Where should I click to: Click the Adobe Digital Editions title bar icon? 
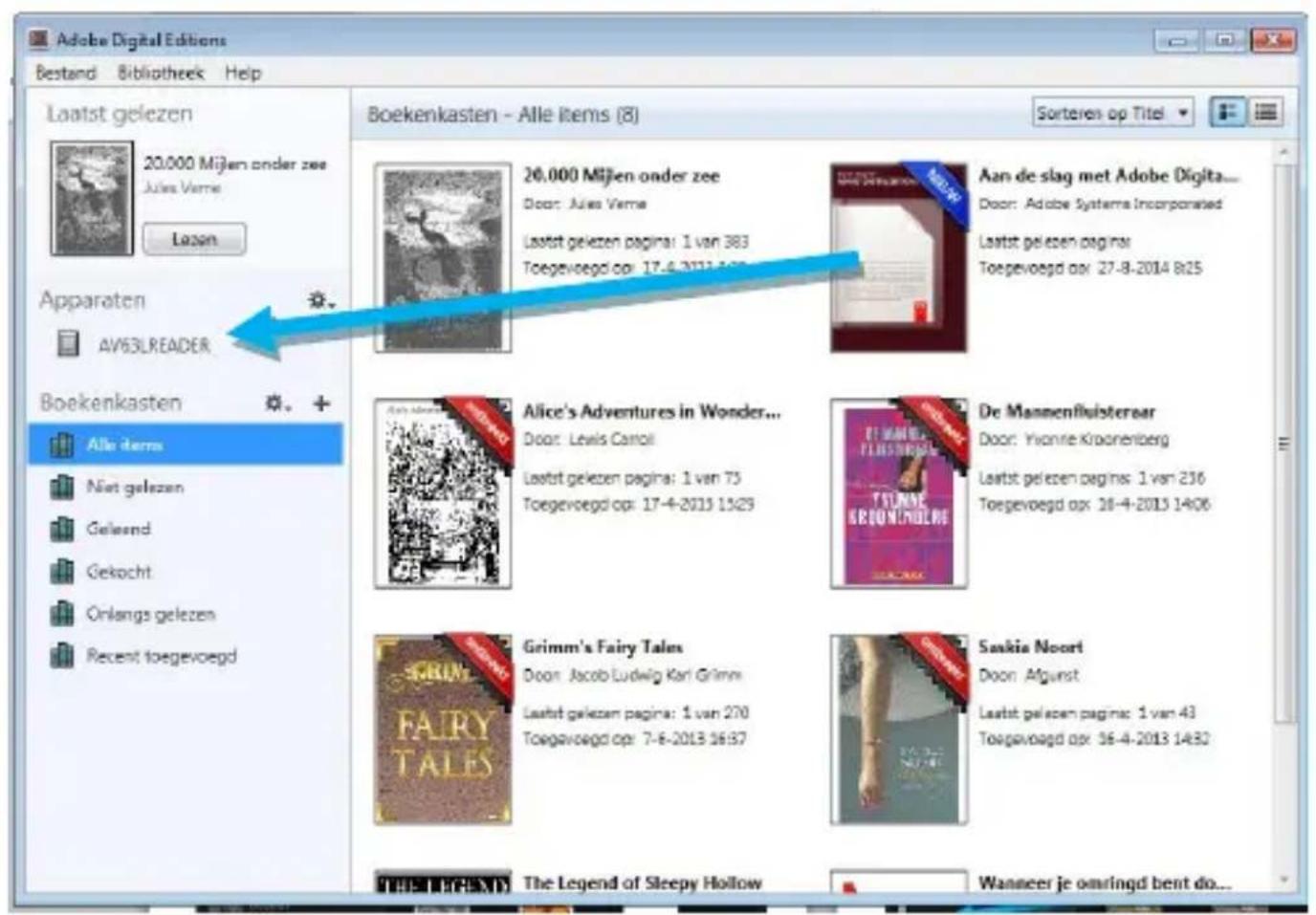[39, 39]
